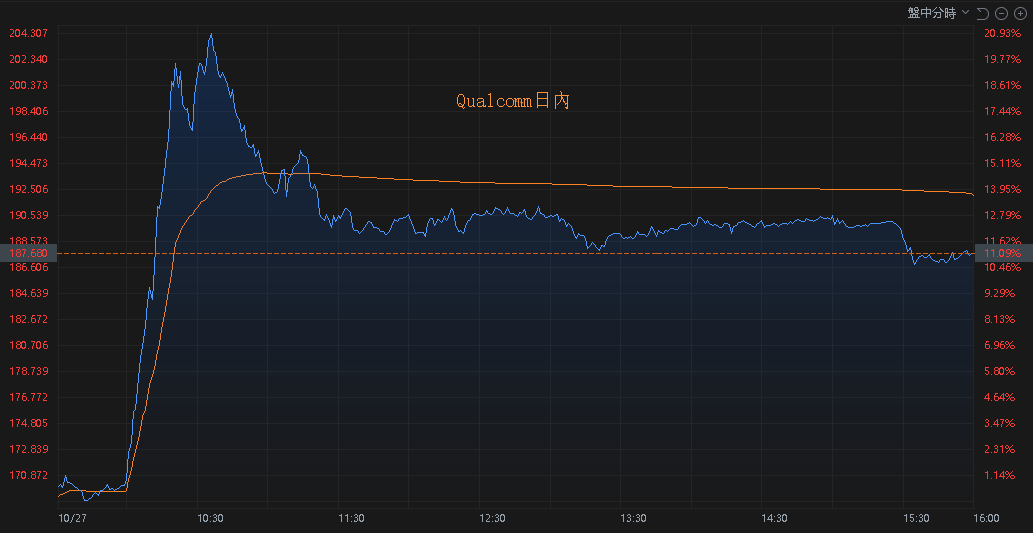1033x533 pixels.
Task: Click the 194.473 price axis label
Action: click(x=28, y=163)
